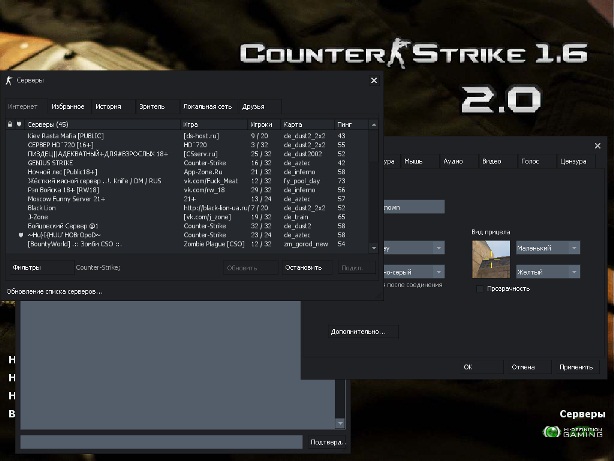The width and height of the screenshot is (614, 461).
Task: Open the crosshair size dropdown Маленький
Action: click(547, 248)
